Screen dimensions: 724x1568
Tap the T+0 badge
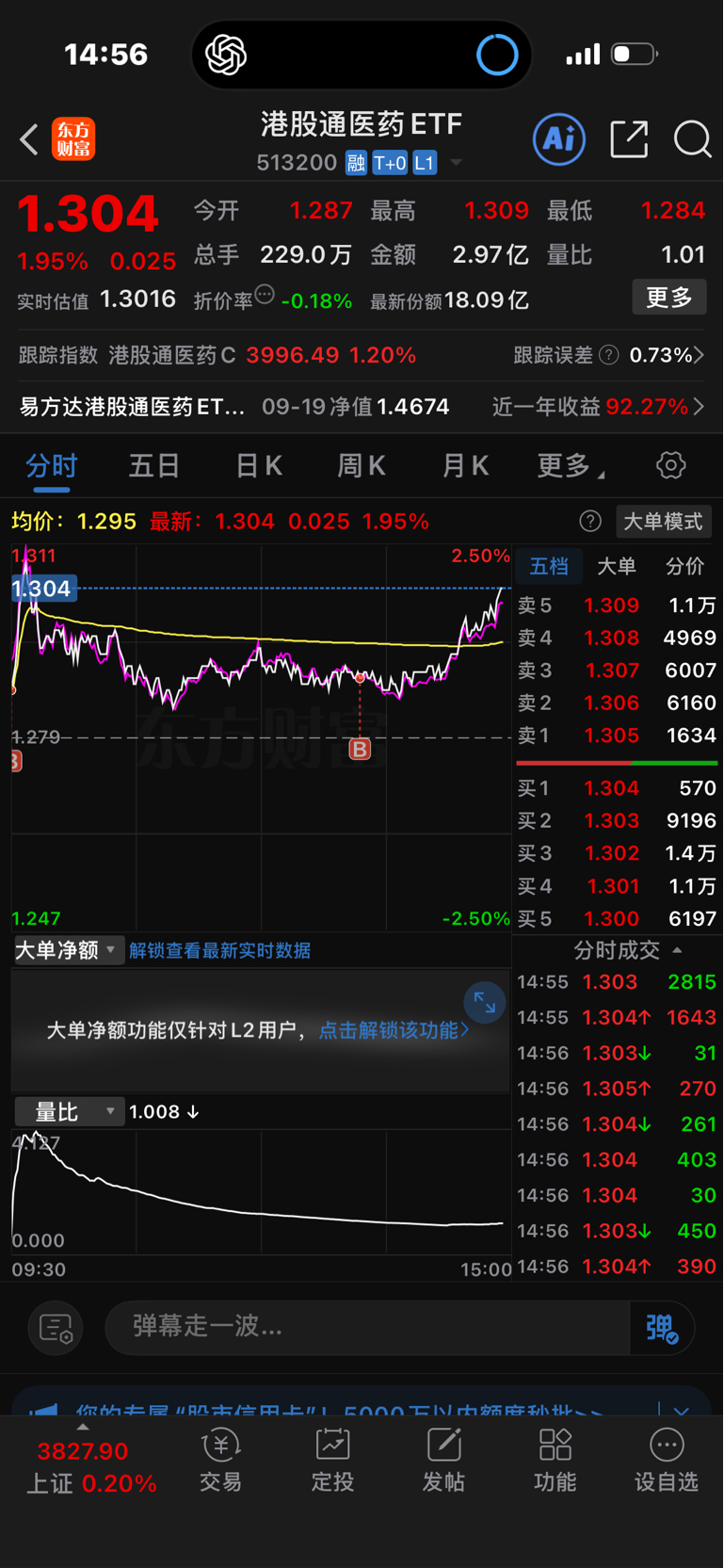coord(390,163)
